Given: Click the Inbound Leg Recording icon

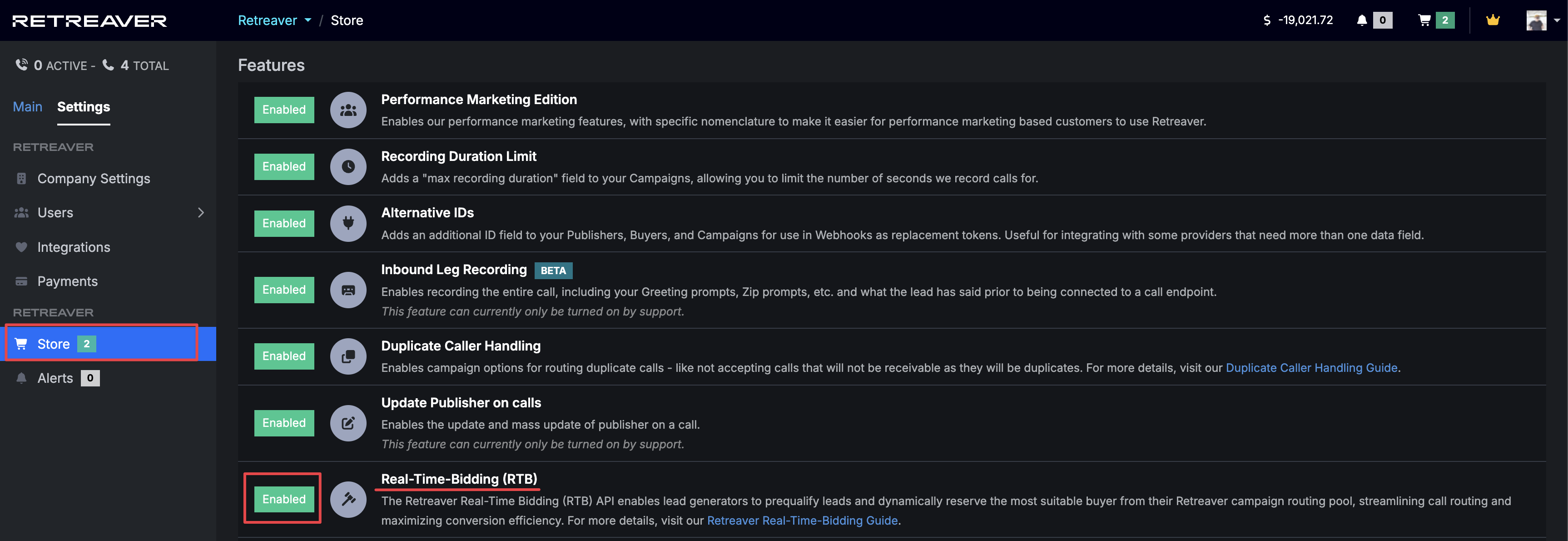Looking at the screenshot, I should (x=348, y=290).
